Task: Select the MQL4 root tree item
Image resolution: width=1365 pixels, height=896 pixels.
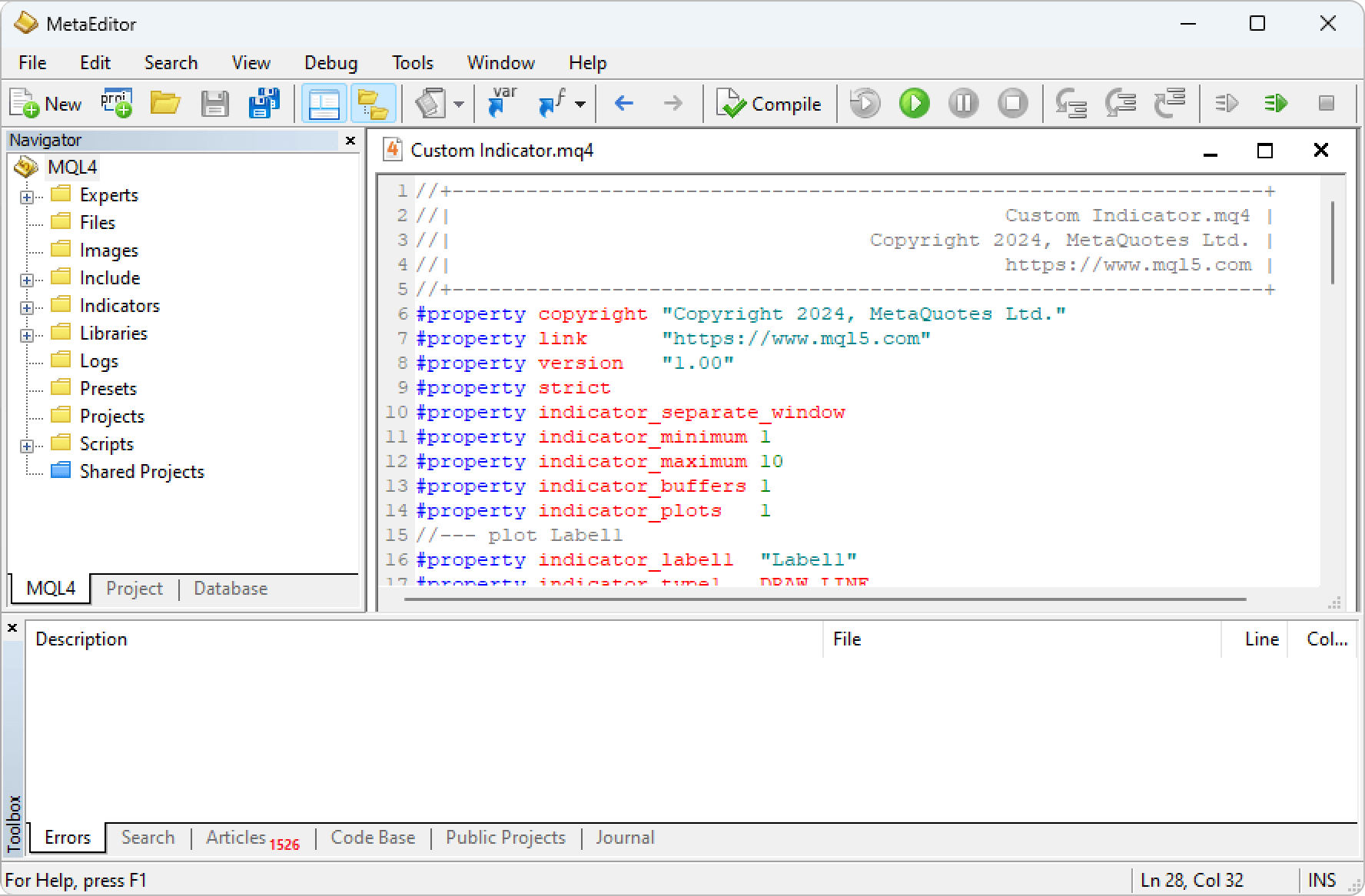Action: [72, 168]
